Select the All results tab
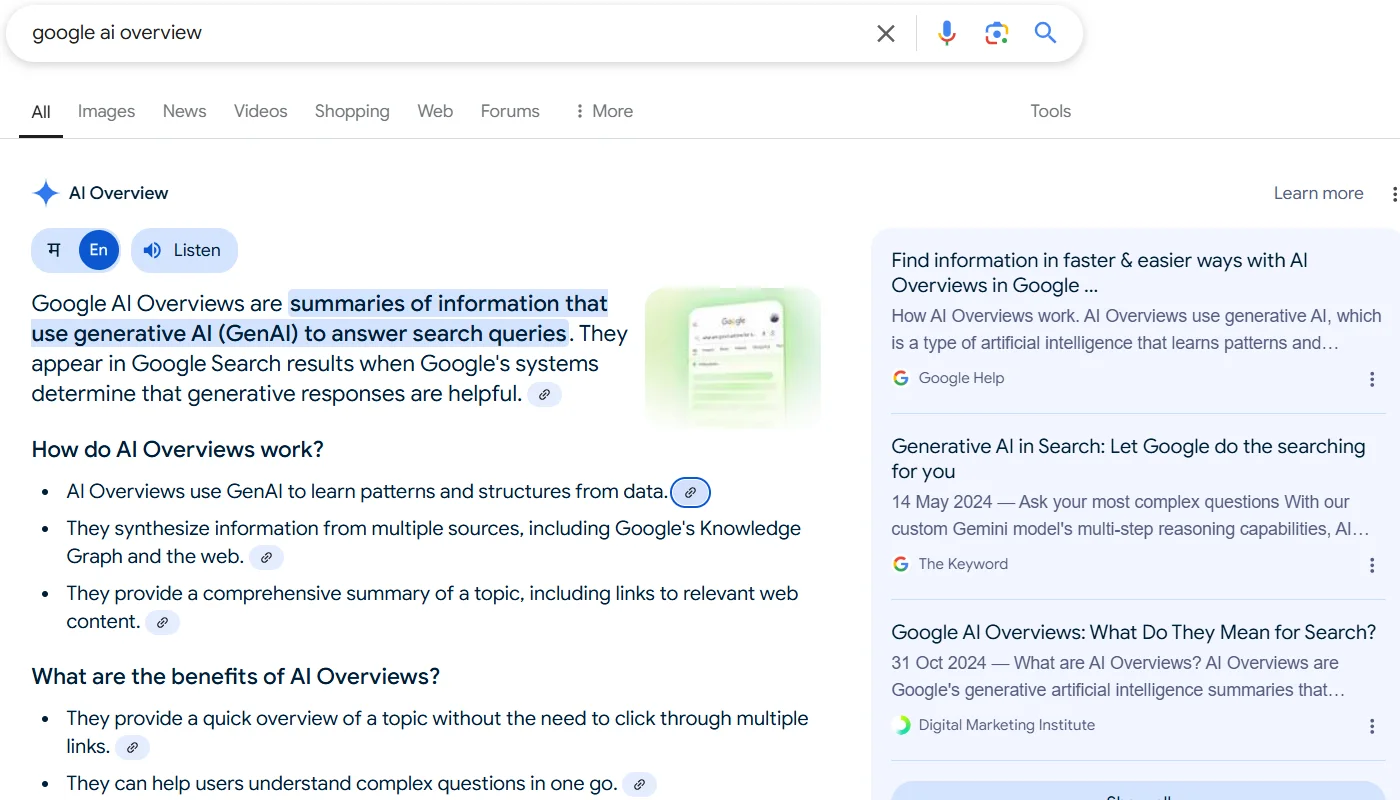Viewport: 1400px width, 800px height. point(41,112)
